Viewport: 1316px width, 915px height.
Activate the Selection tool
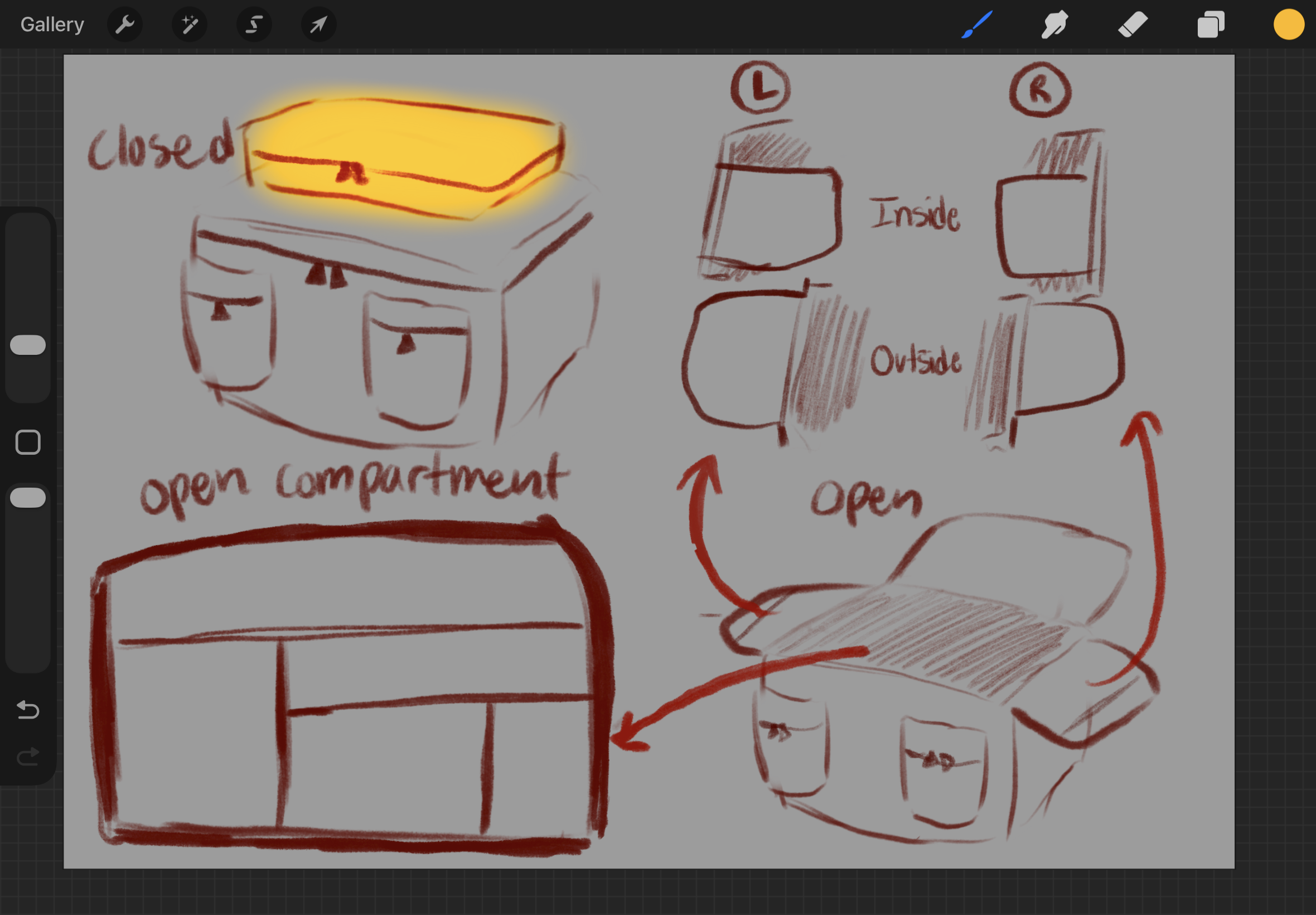[254, 25]
